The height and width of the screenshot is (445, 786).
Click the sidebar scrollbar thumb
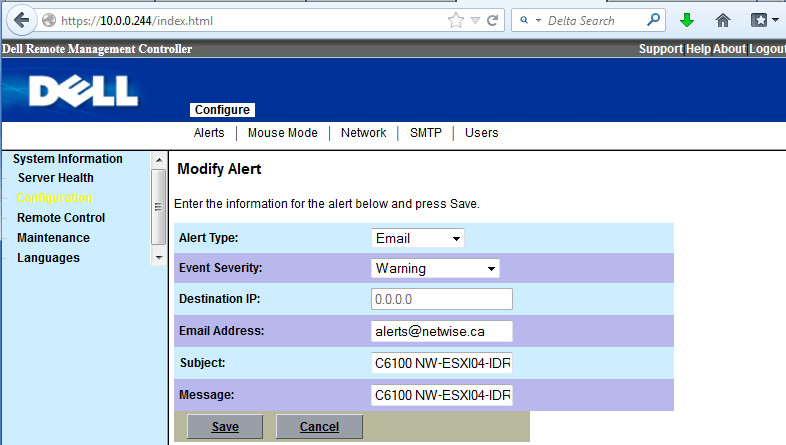[x=158, y=207]
